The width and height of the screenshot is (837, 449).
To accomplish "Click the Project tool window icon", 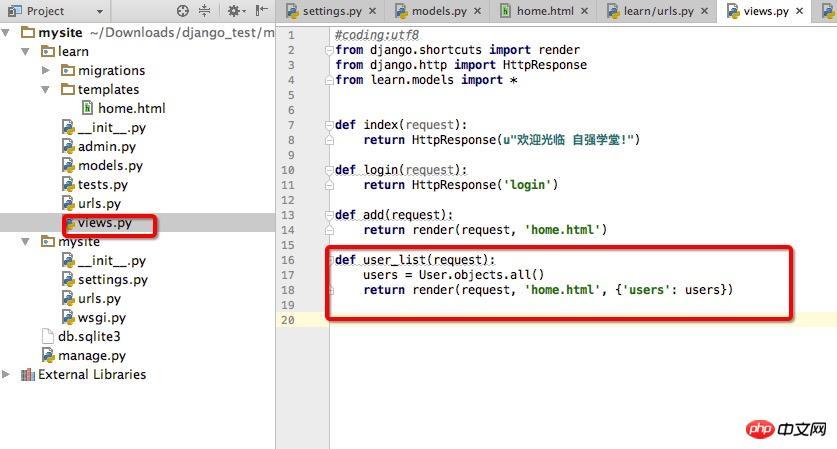I will click(15, 11).
